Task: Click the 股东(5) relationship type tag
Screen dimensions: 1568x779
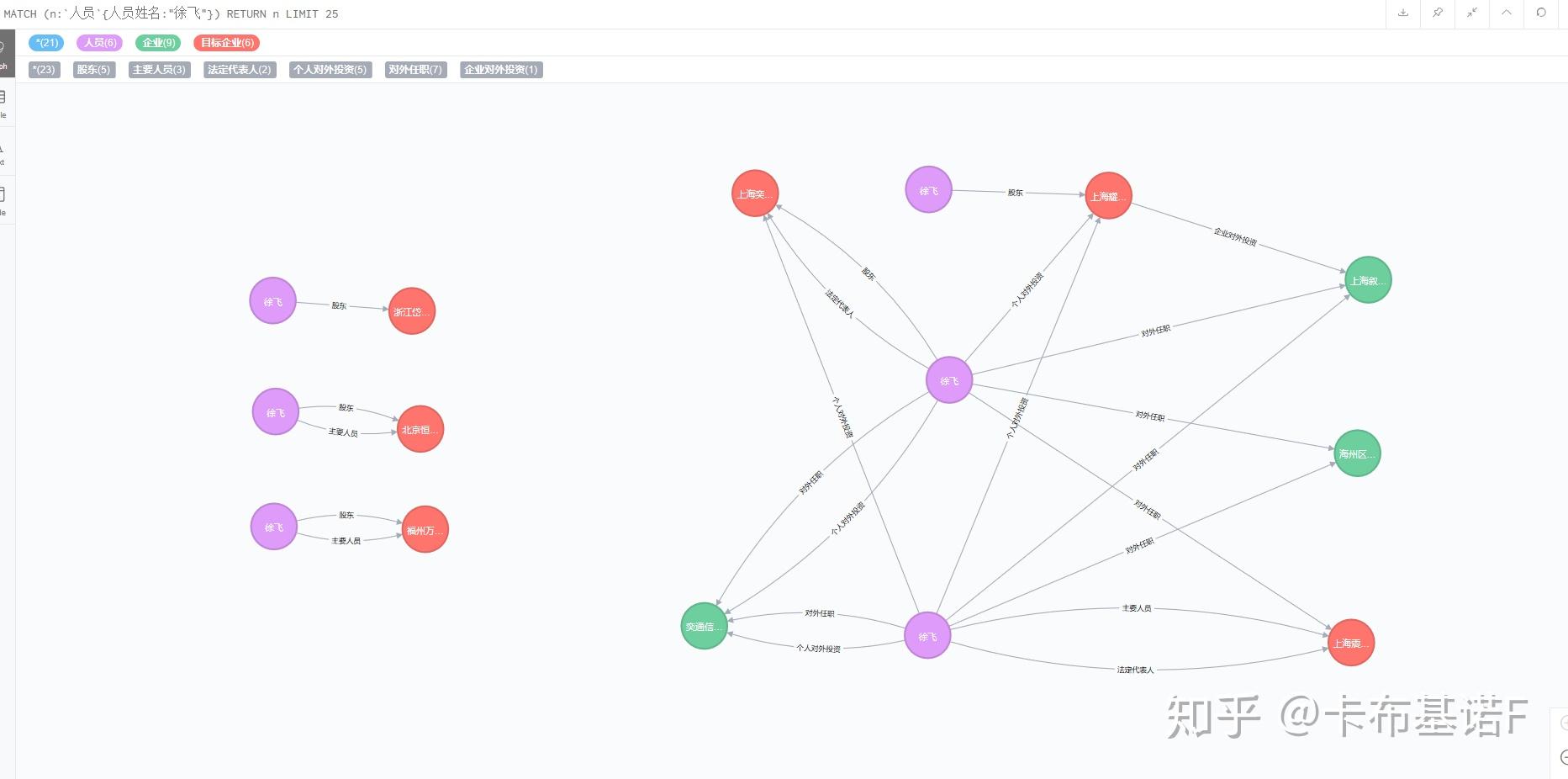Action: [x=93, y=70]
